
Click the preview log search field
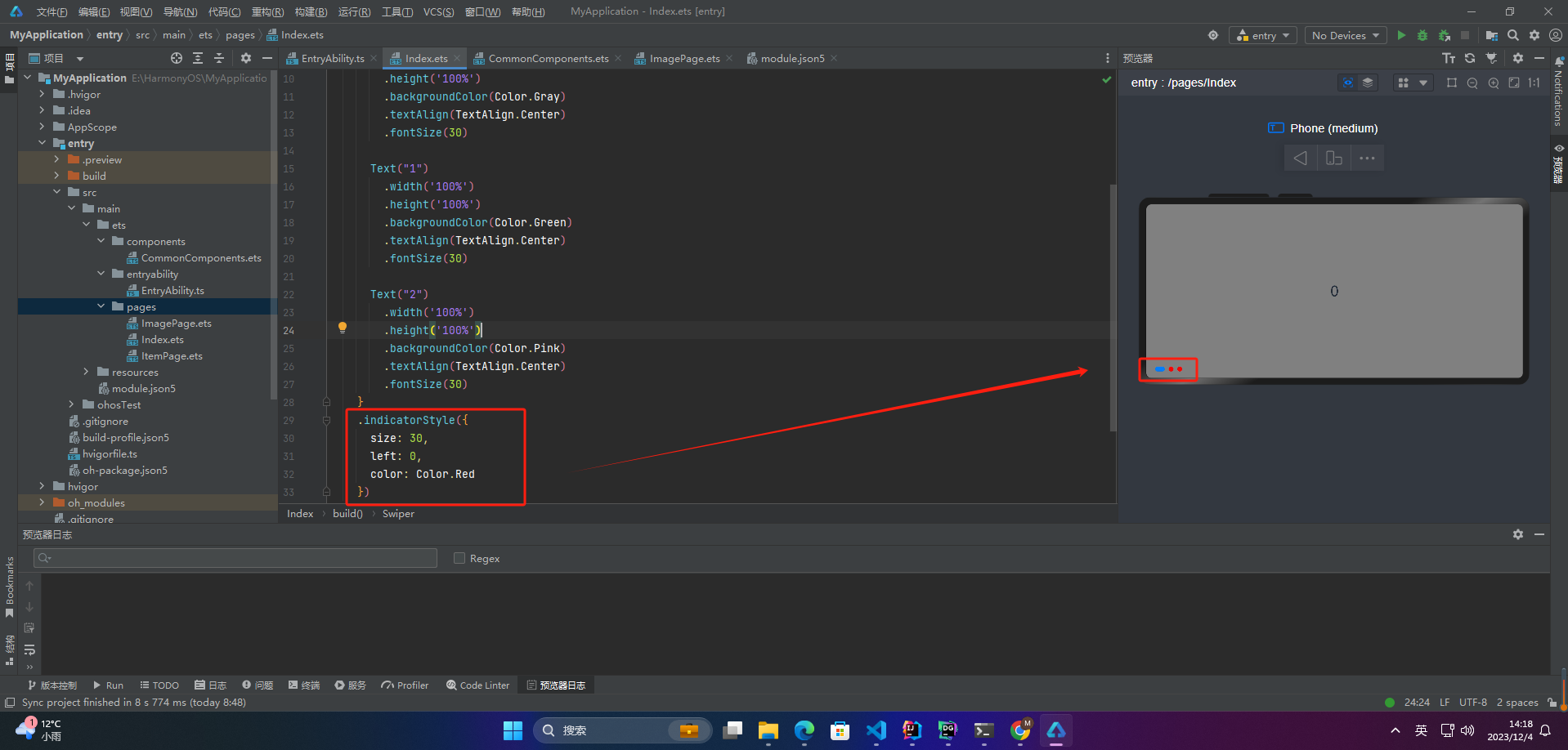235,558
